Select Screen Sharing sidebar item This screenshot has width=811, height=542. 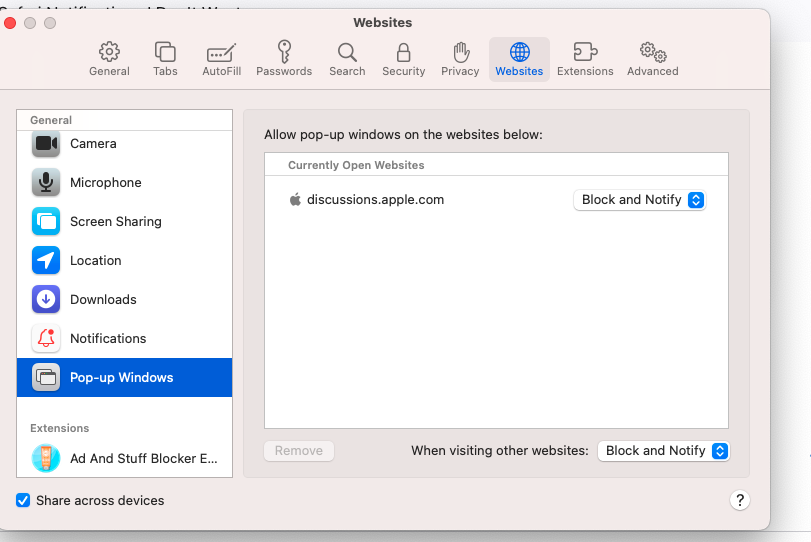[x=115, y=222]
